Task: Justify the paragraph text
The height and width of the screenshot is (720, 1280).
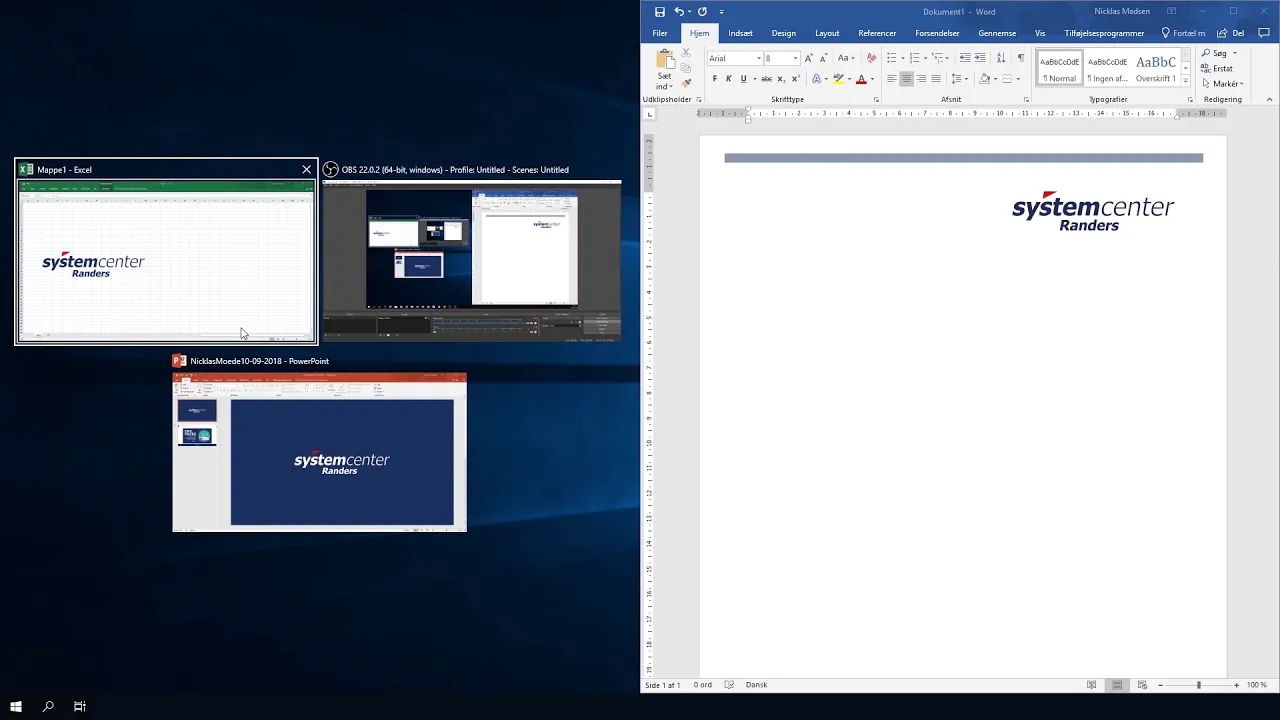Action: [936, 79]
